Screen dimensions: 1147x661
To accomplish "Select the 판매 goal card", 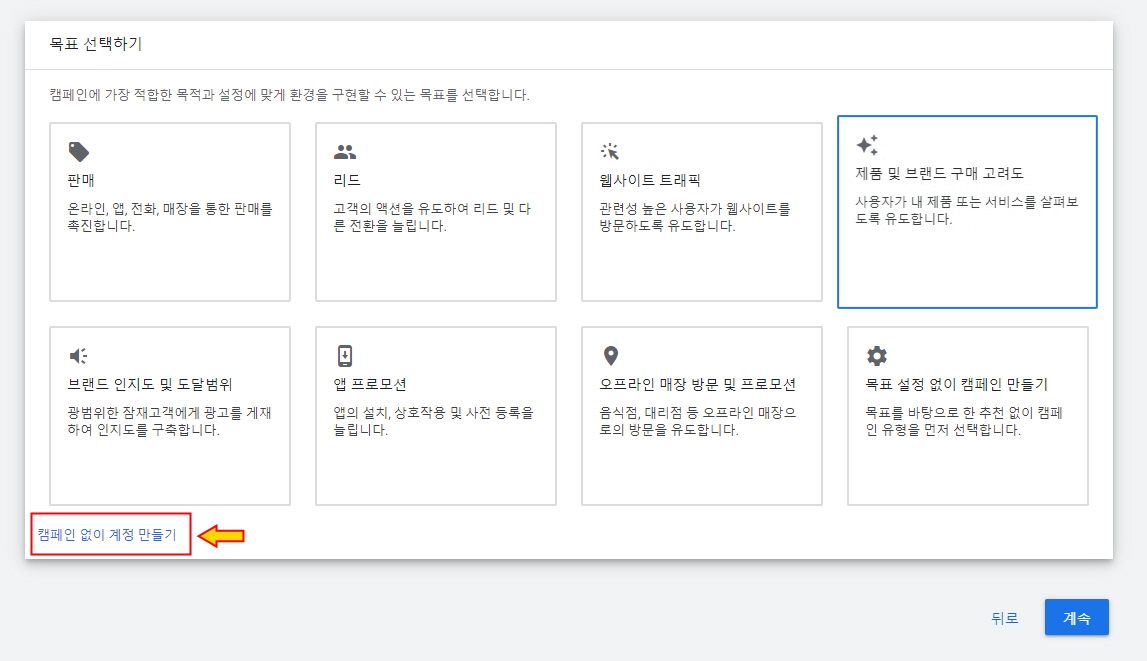I will pyautogui.click(x=170, y=211).
